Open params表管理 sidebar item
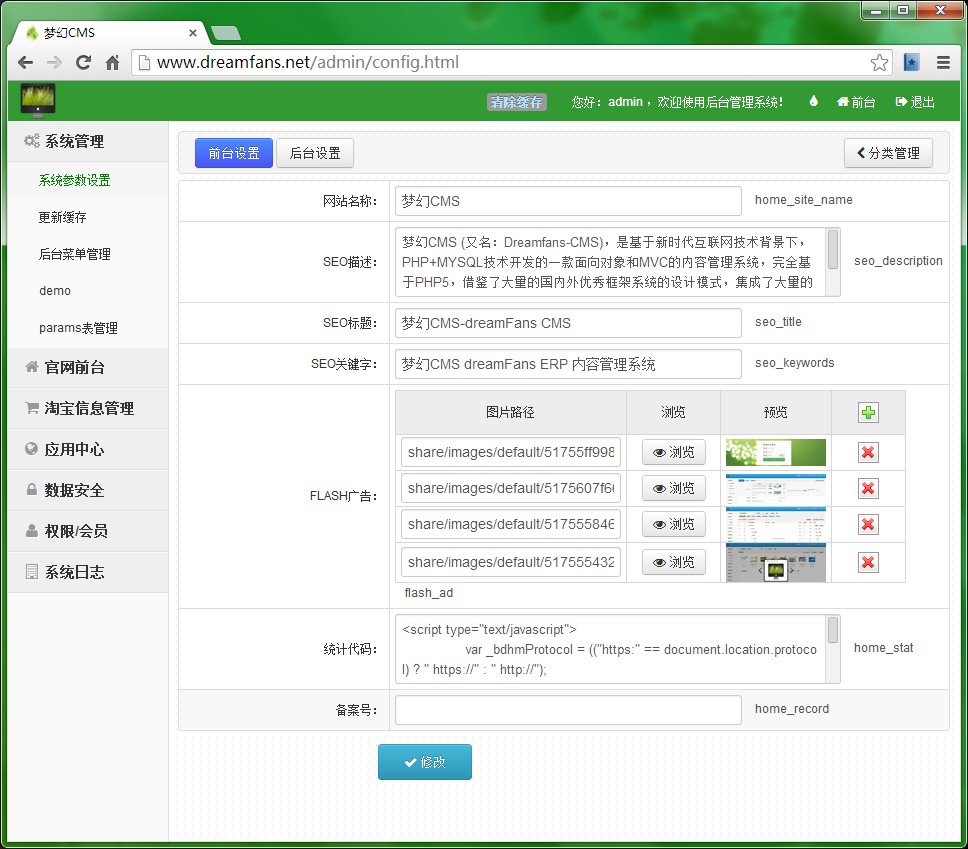This screenshot has height=849, width=968. pos(78,328)
